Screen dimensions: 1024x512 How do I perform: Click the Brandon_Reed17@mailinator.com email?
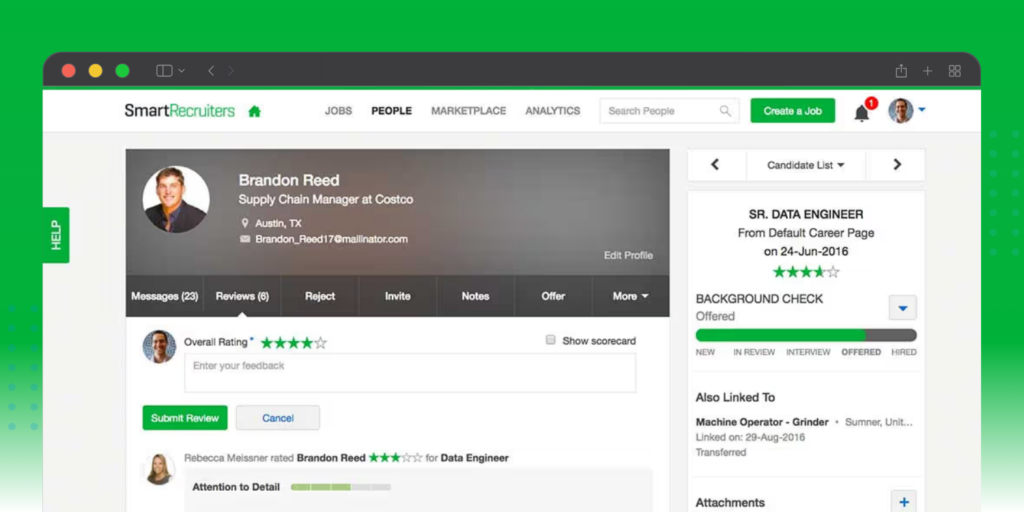point(332,239)
